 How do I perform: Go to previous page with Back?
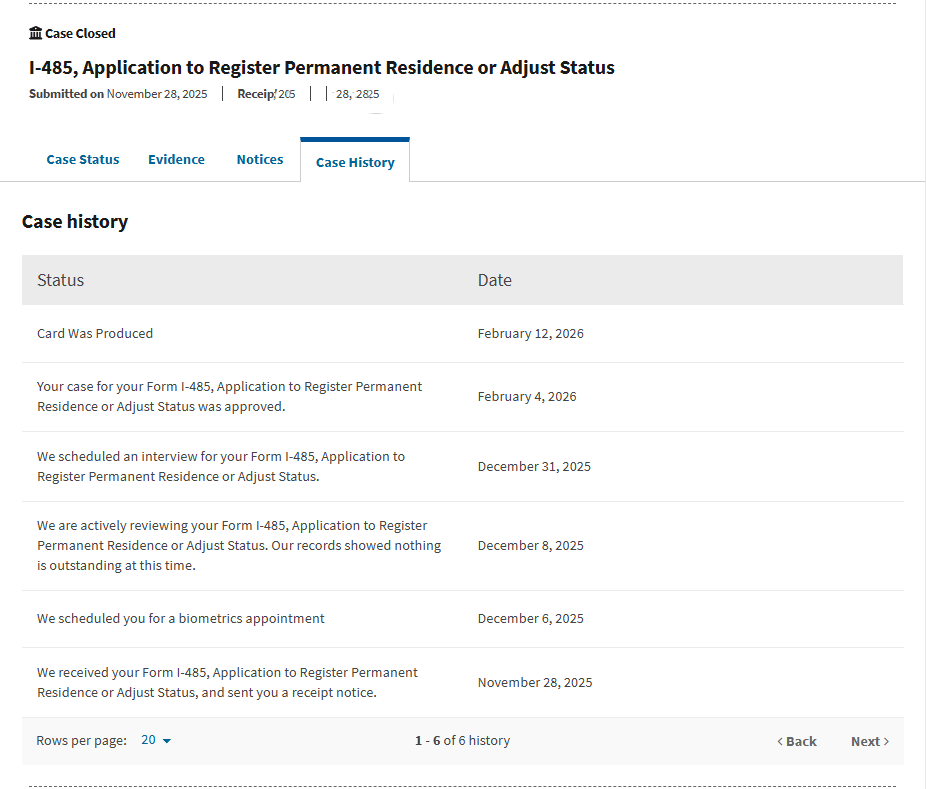(x=797, y=741)
